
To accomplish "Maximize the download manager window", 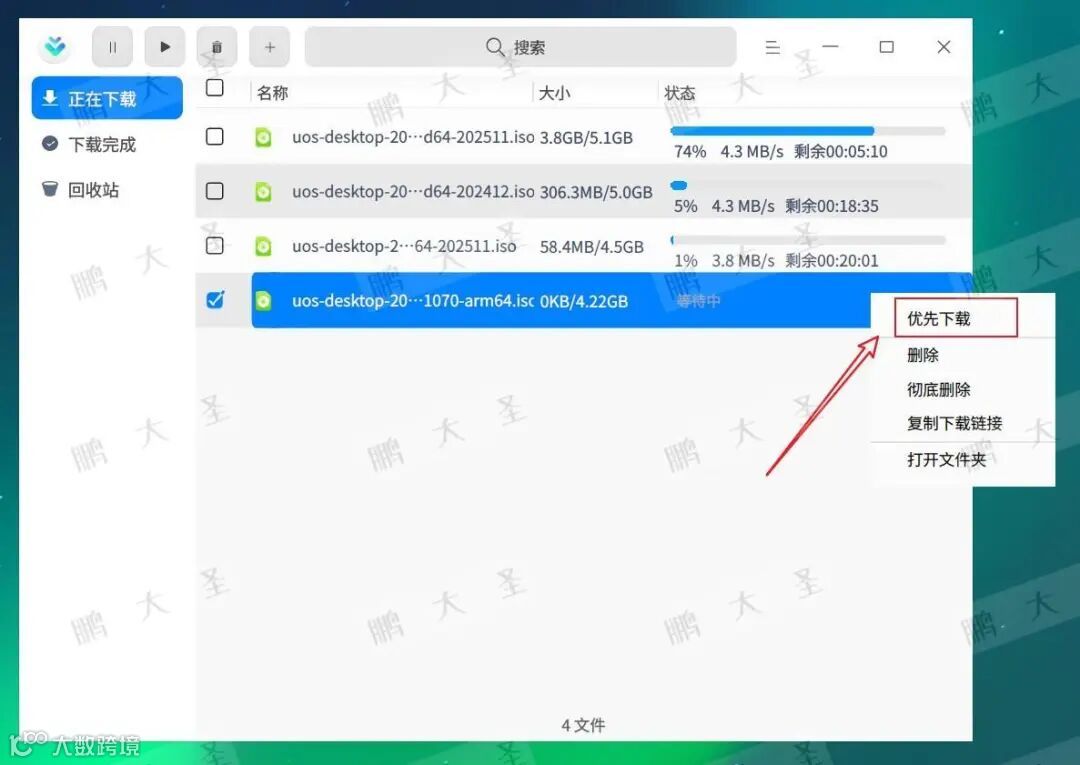I will (887, 47).
